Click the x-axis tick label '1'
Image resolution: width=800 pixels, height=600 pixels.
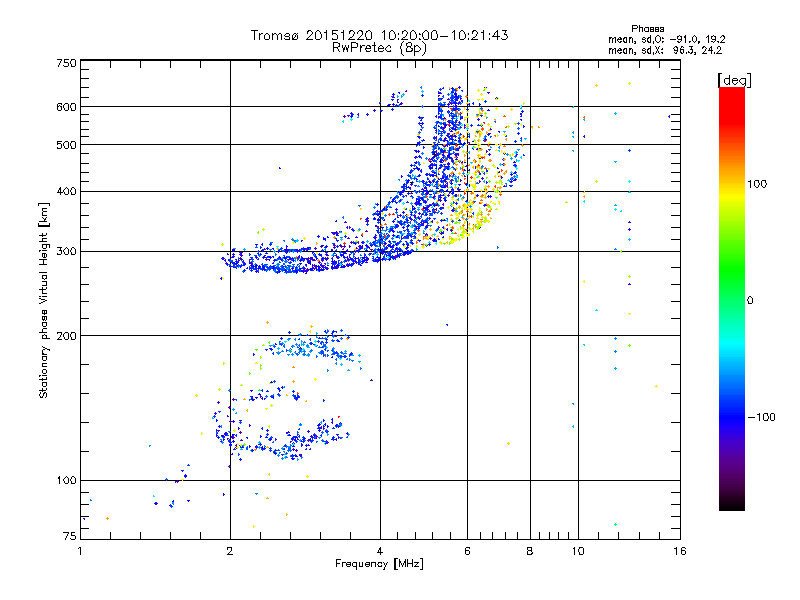80,551
